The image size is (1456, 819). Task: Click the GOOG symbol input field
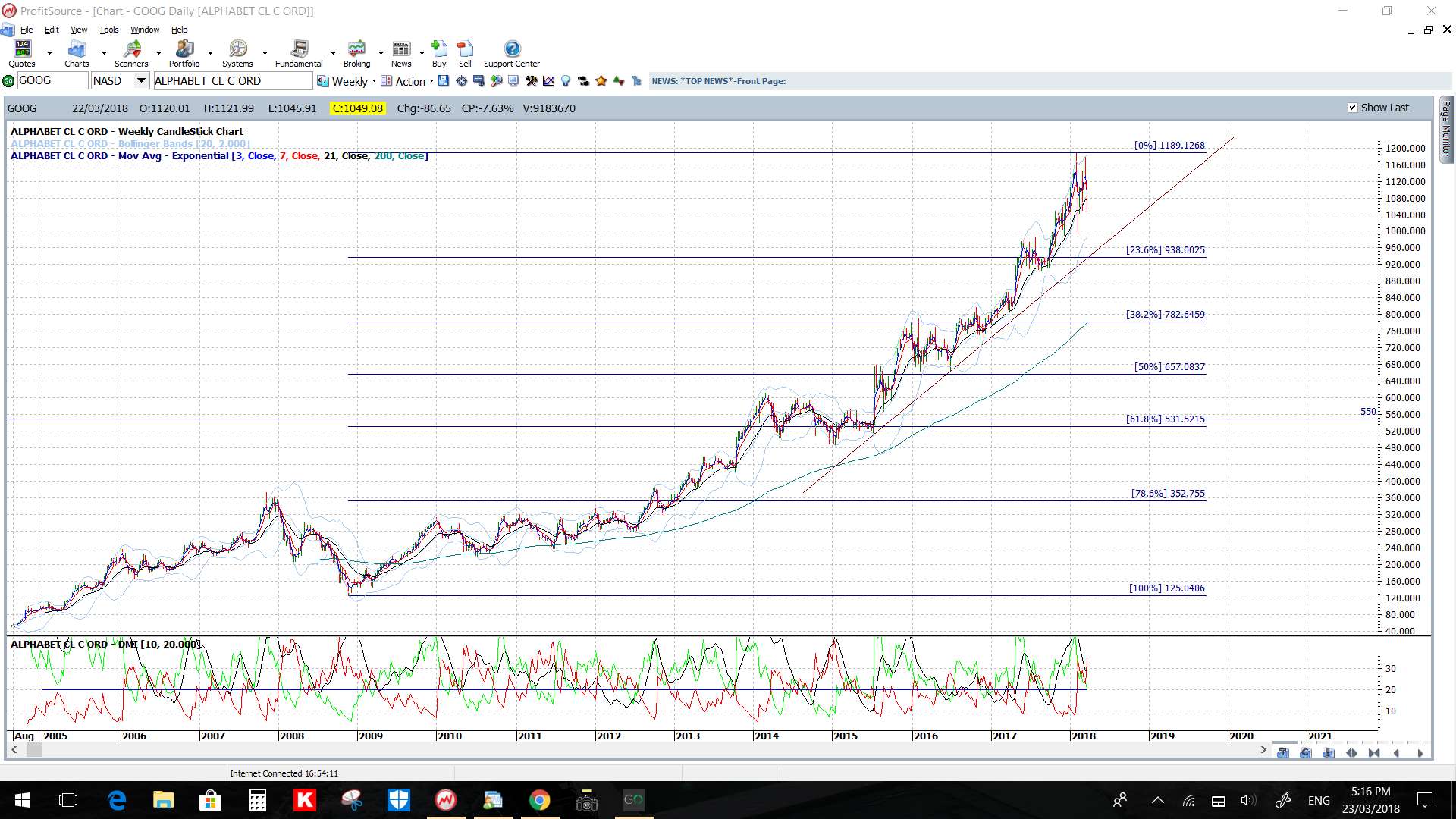click(x=52, y=80)
